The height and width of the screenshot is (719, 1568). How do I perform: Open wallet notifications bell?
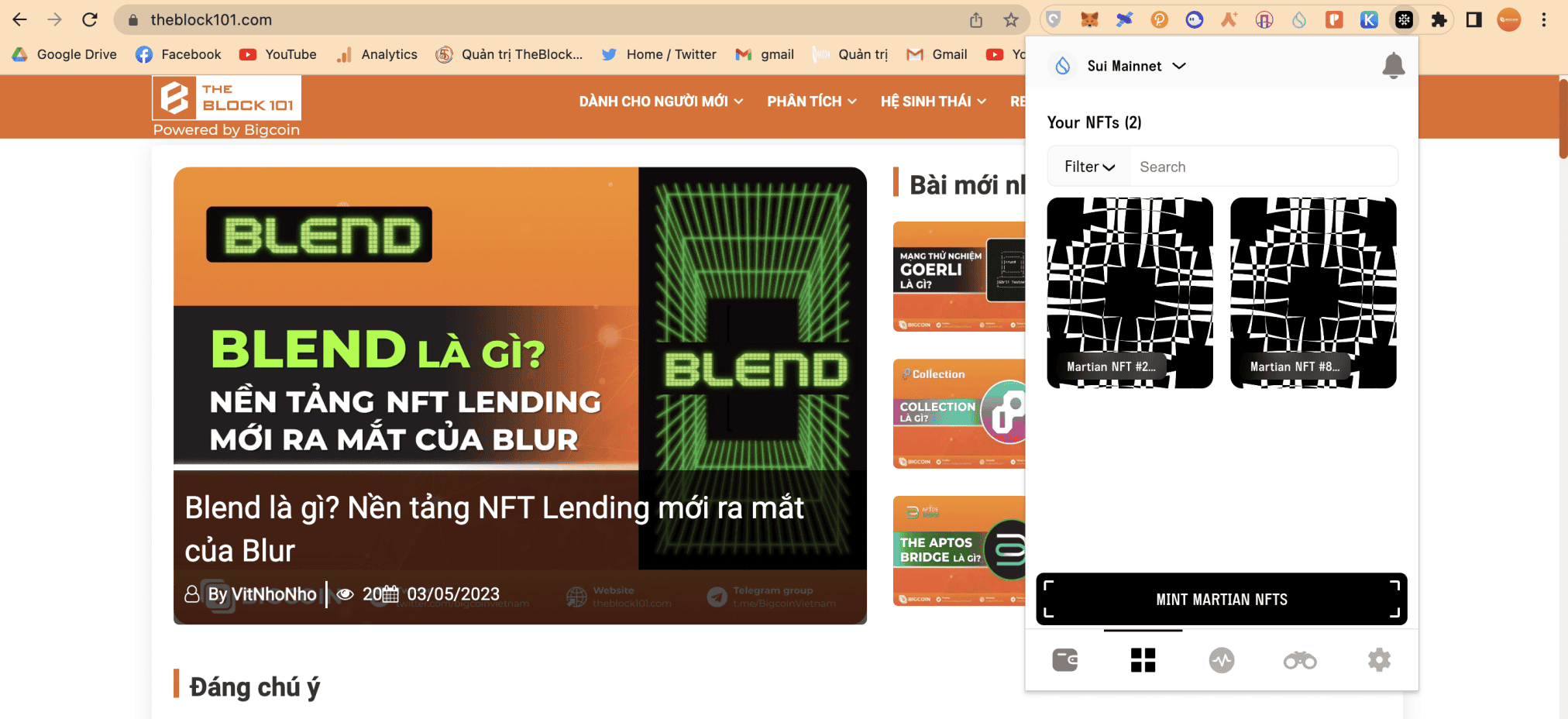pos(1393,66)
